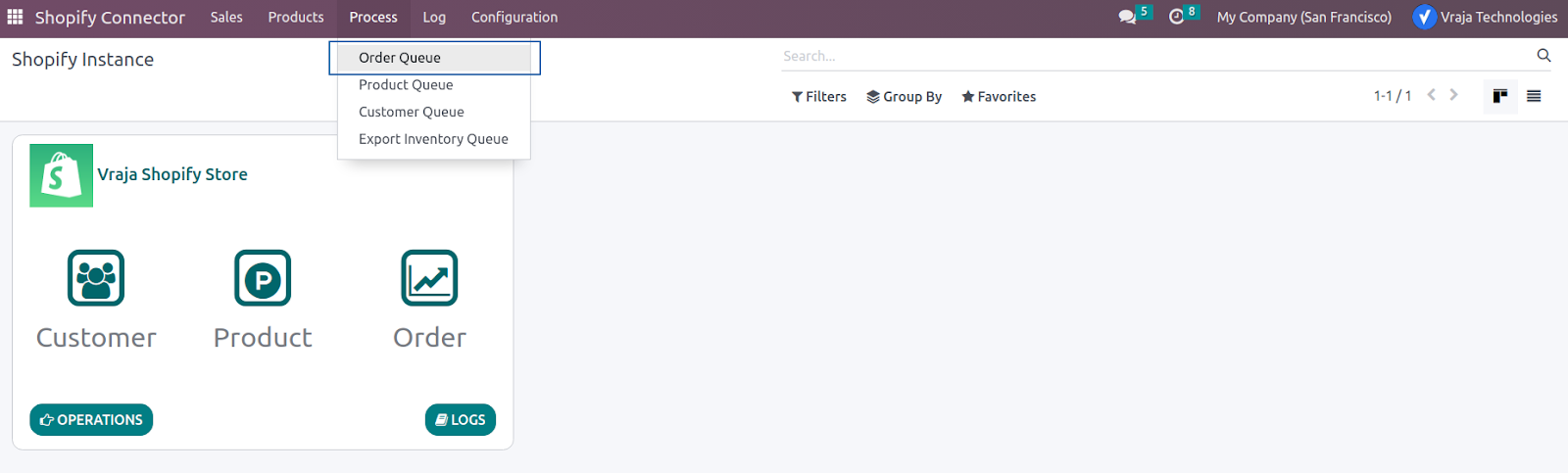
Task: Click the LOGS button
Action: pos(461,419)
